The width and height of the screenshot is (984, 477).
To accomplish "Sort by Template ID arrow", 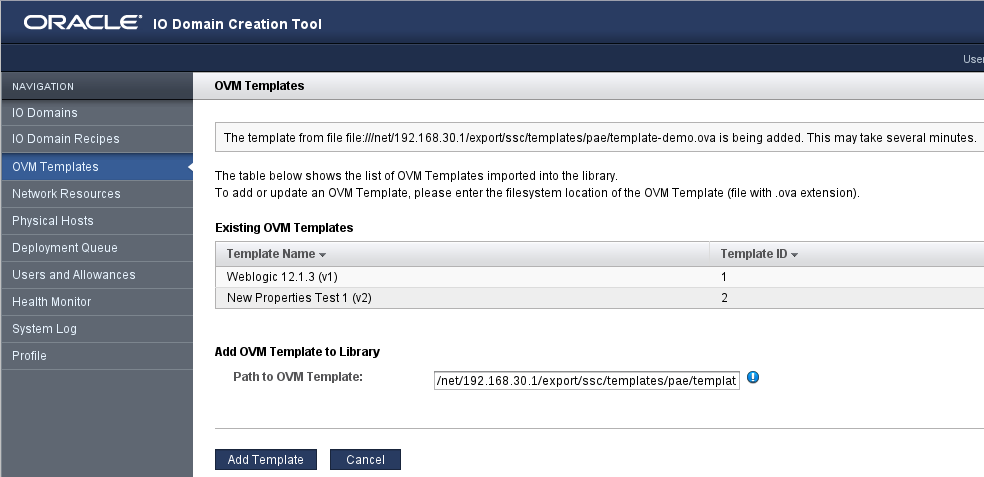I will [x=794, y=255].
